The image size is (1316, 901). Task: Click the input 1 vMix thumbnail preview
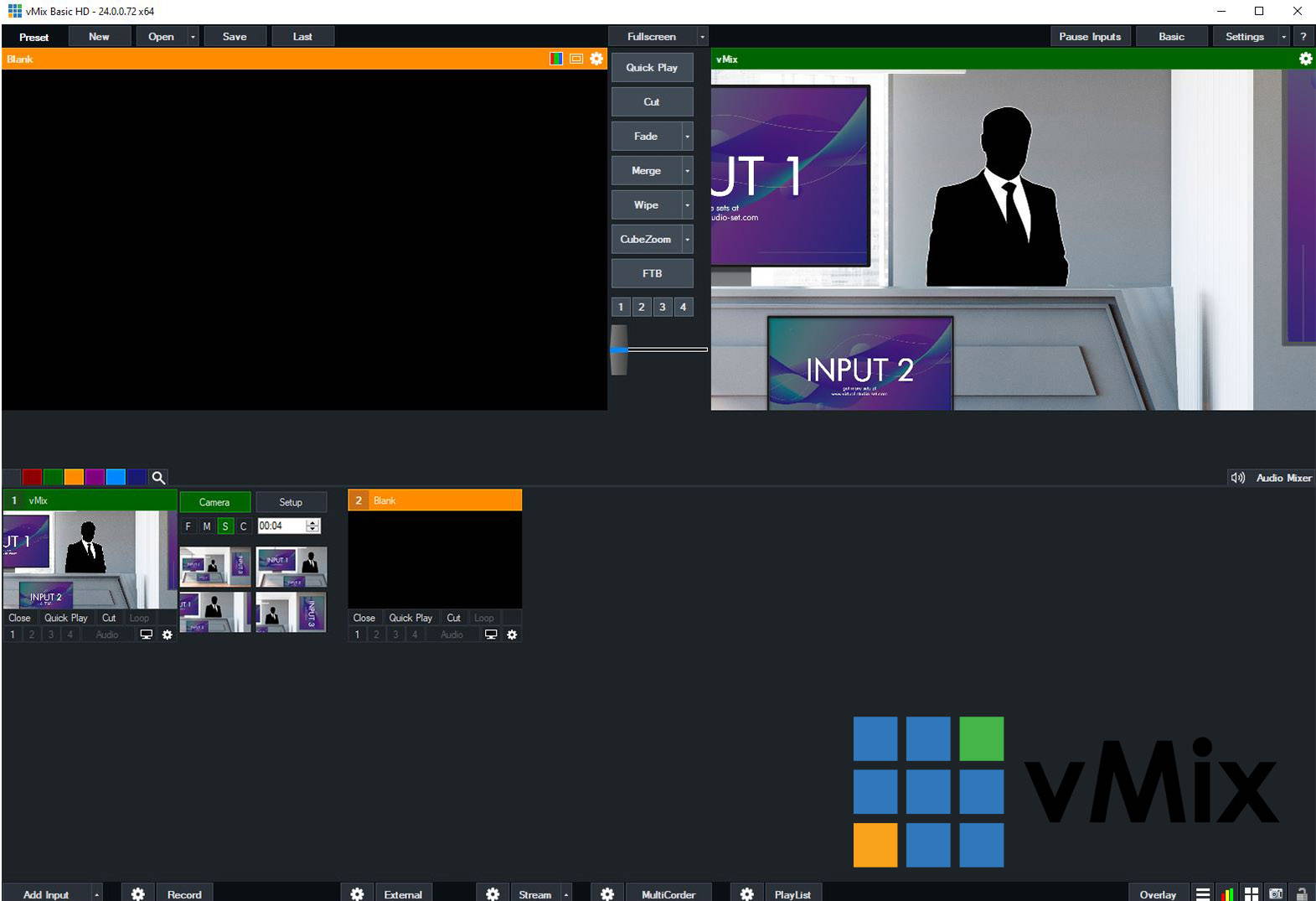coord(90,559)
